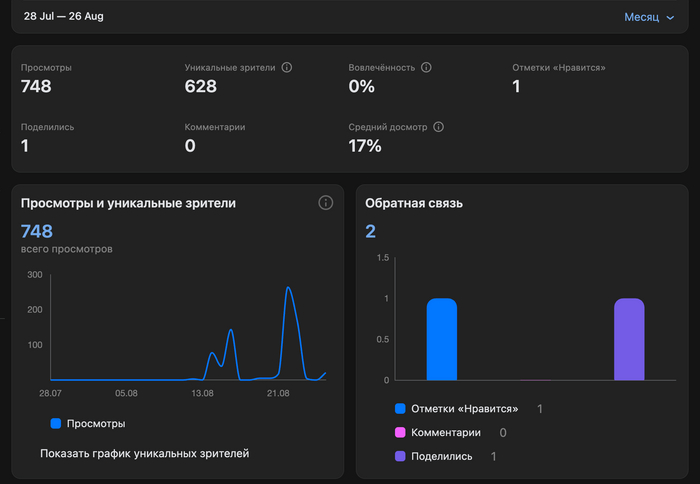Click info icon beside Средний досмотр
700x484 pixels.
(438, 128)
